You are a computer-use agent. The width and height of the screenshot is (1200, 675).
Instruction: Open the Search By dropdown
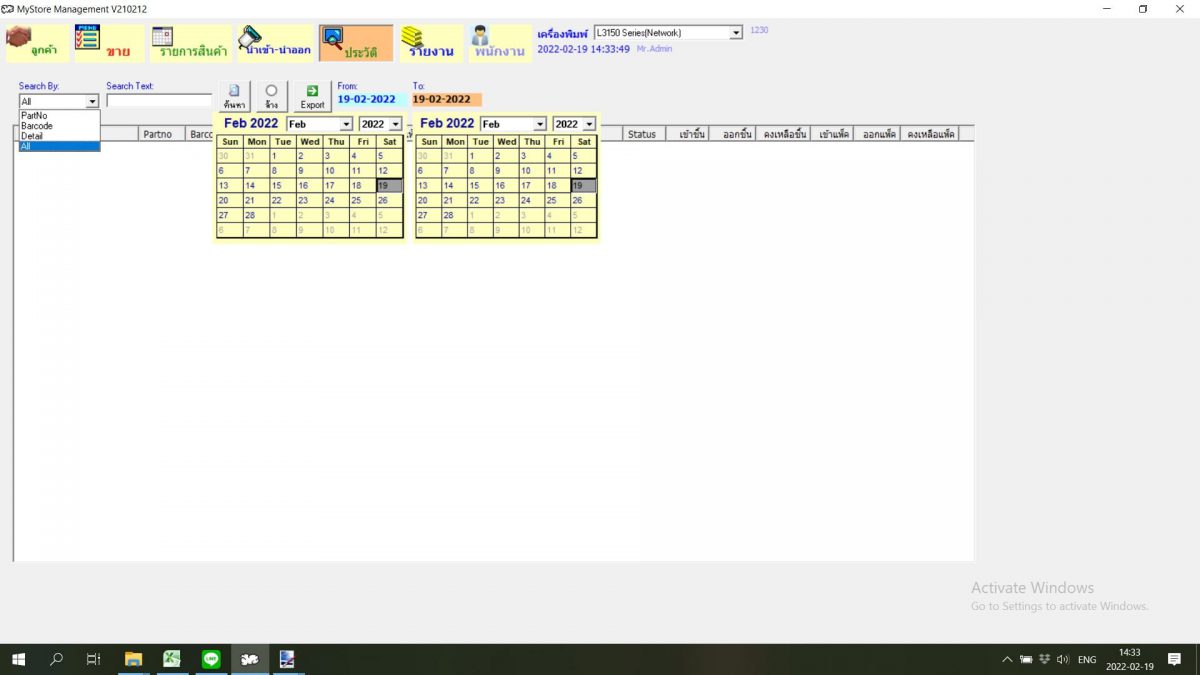[92, 102]
